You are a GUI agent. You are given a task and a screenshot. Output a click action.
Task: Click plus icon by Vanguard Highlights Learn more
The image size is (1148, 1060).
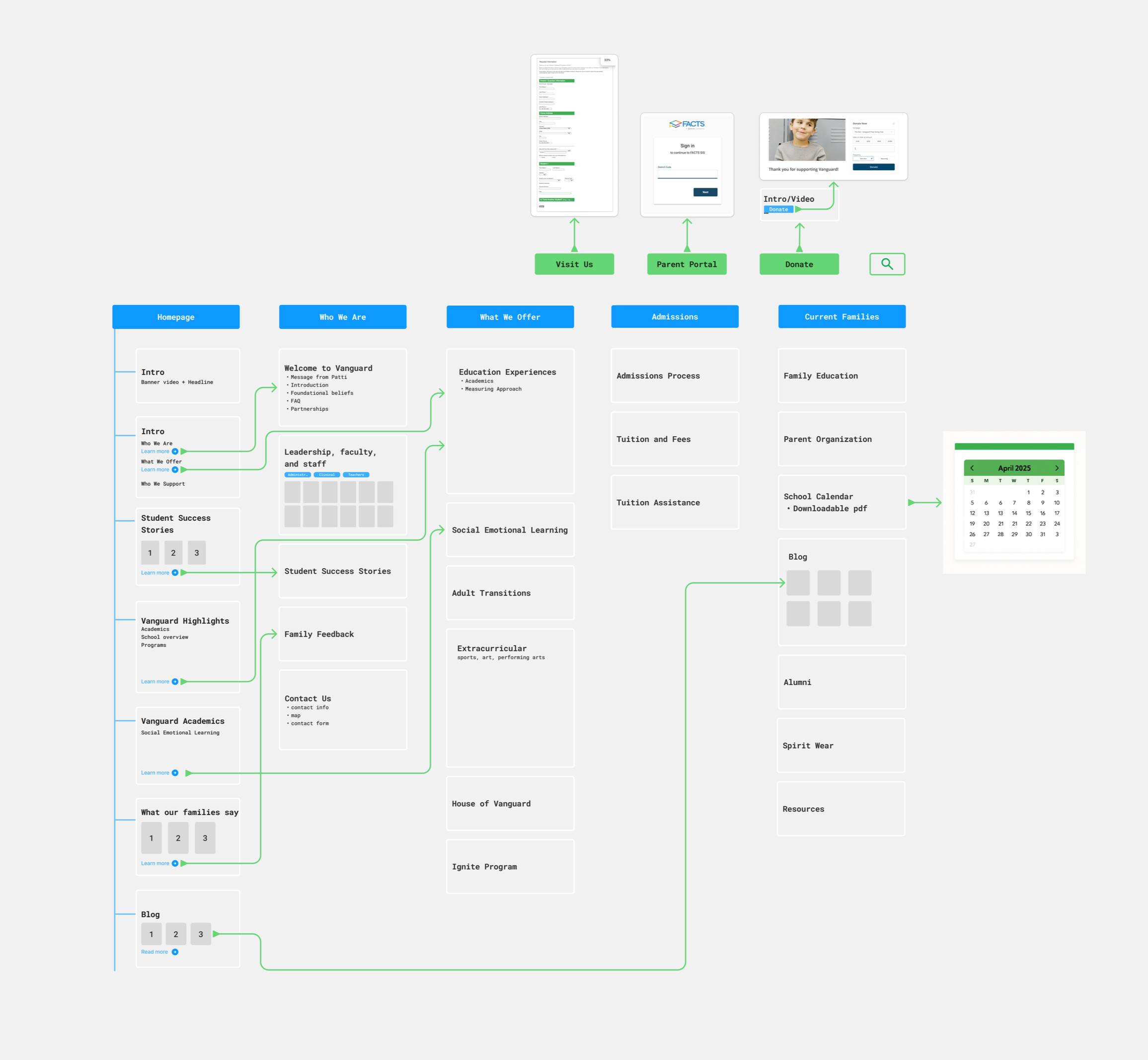click(x=175, y=681)
